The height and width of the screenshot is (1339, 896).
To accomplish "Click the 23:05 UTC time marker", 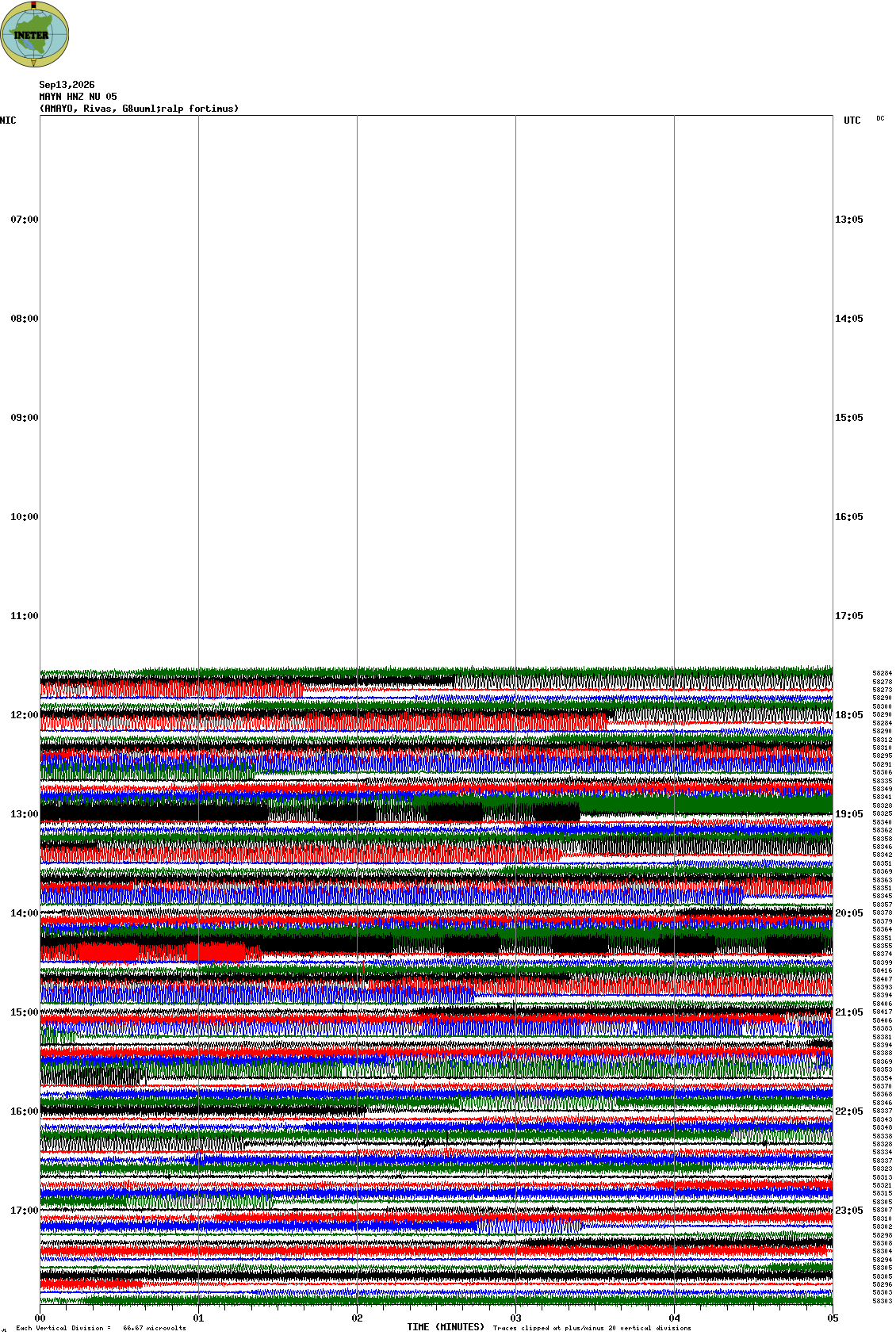I will [849, 1211].
